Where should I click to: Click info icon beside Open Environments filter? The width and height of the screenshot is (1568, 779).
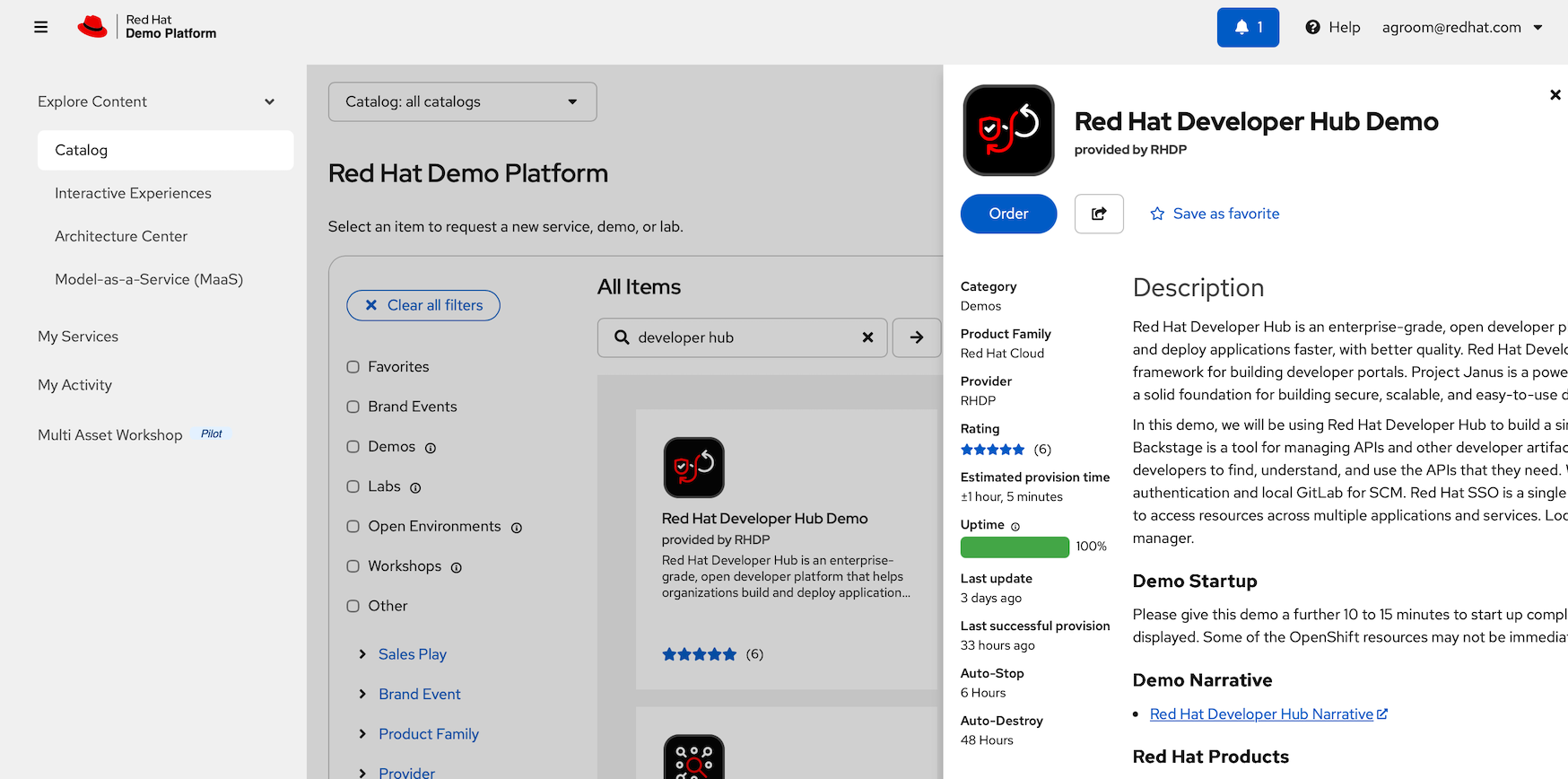(517, 528)
